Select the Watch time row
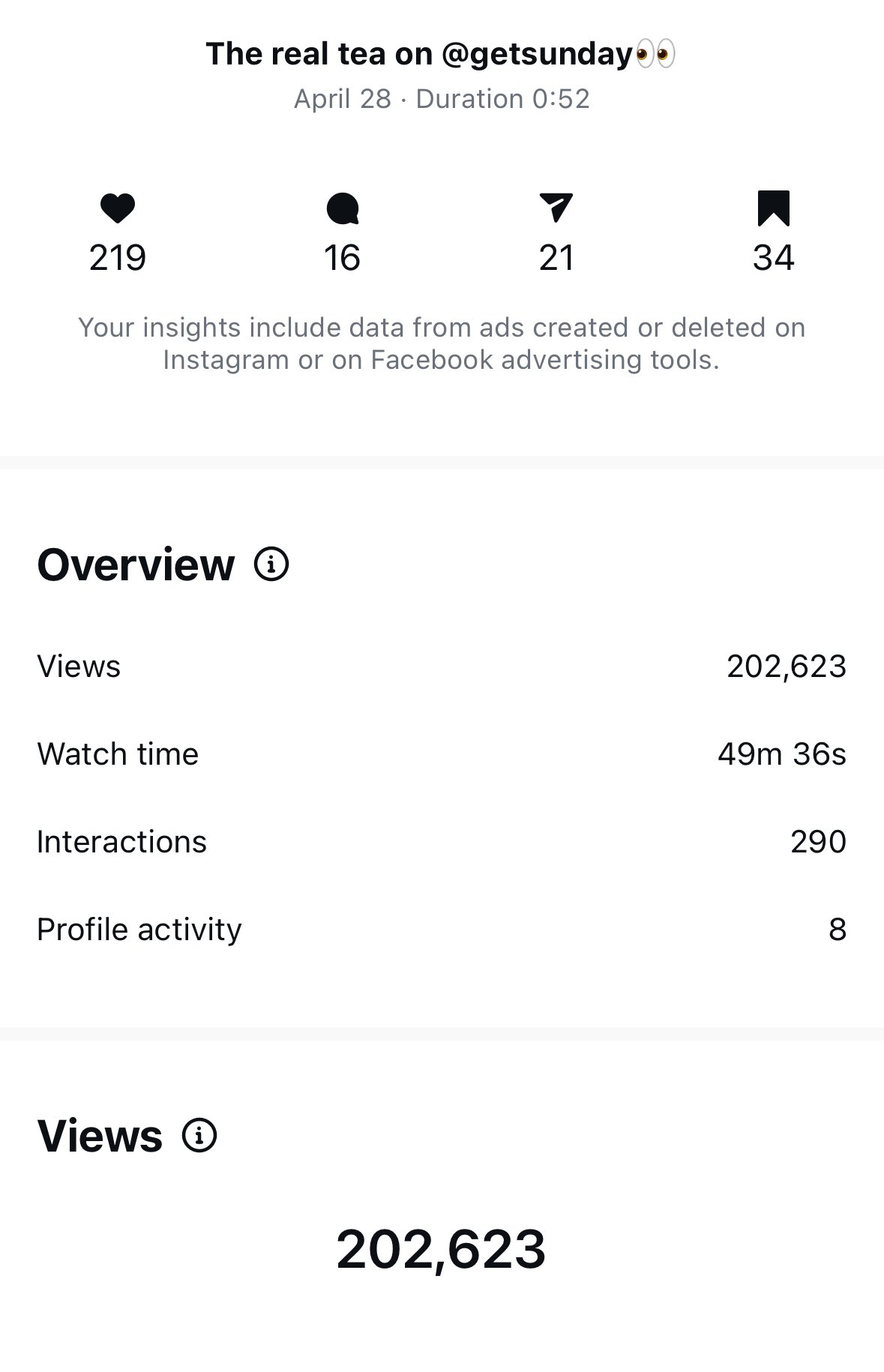This screenshot has height=1372, width=884. (442, 754)
